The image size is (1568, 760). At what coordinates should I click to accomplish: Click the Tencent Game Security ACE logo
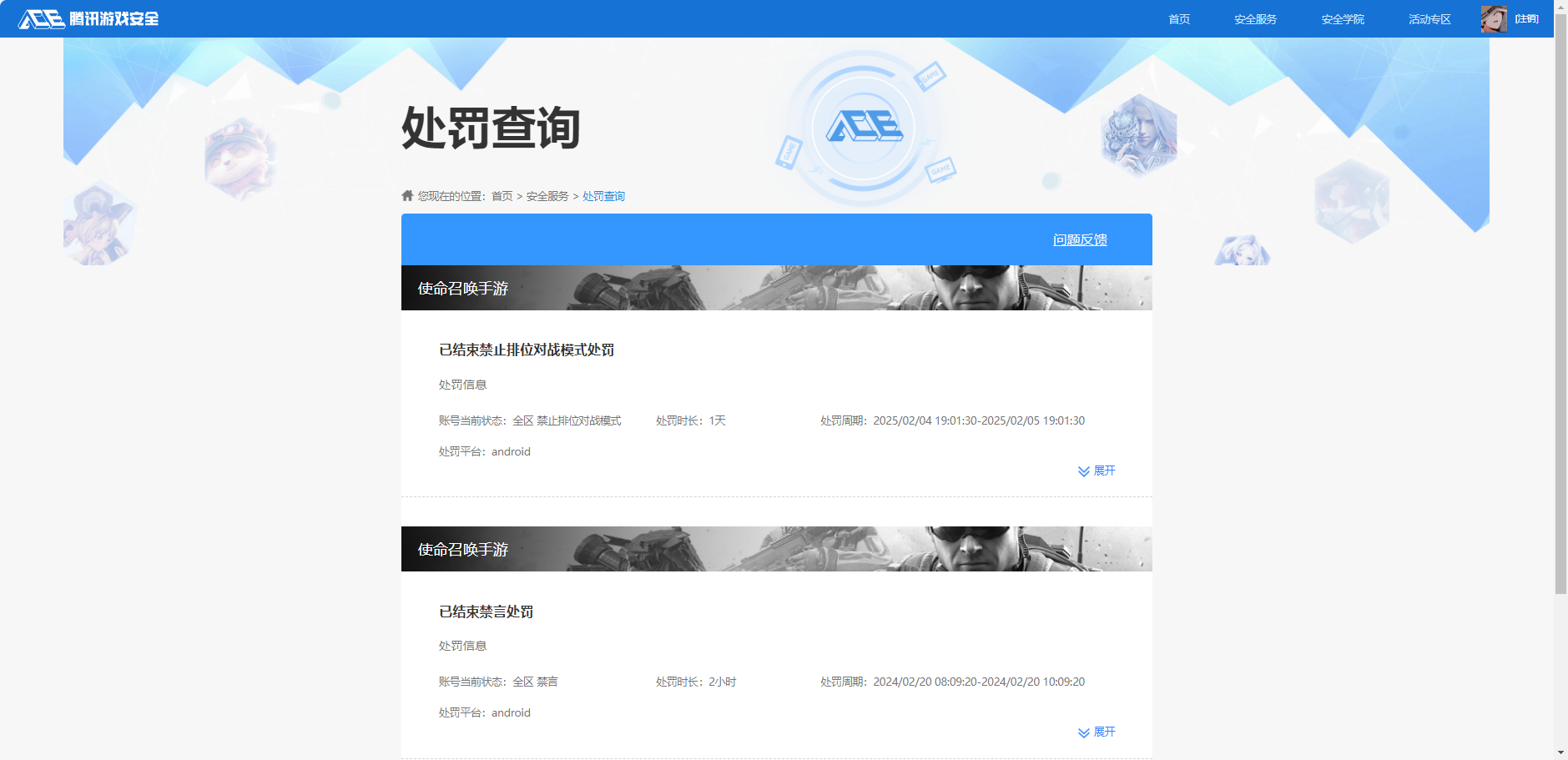click(88, 18)
